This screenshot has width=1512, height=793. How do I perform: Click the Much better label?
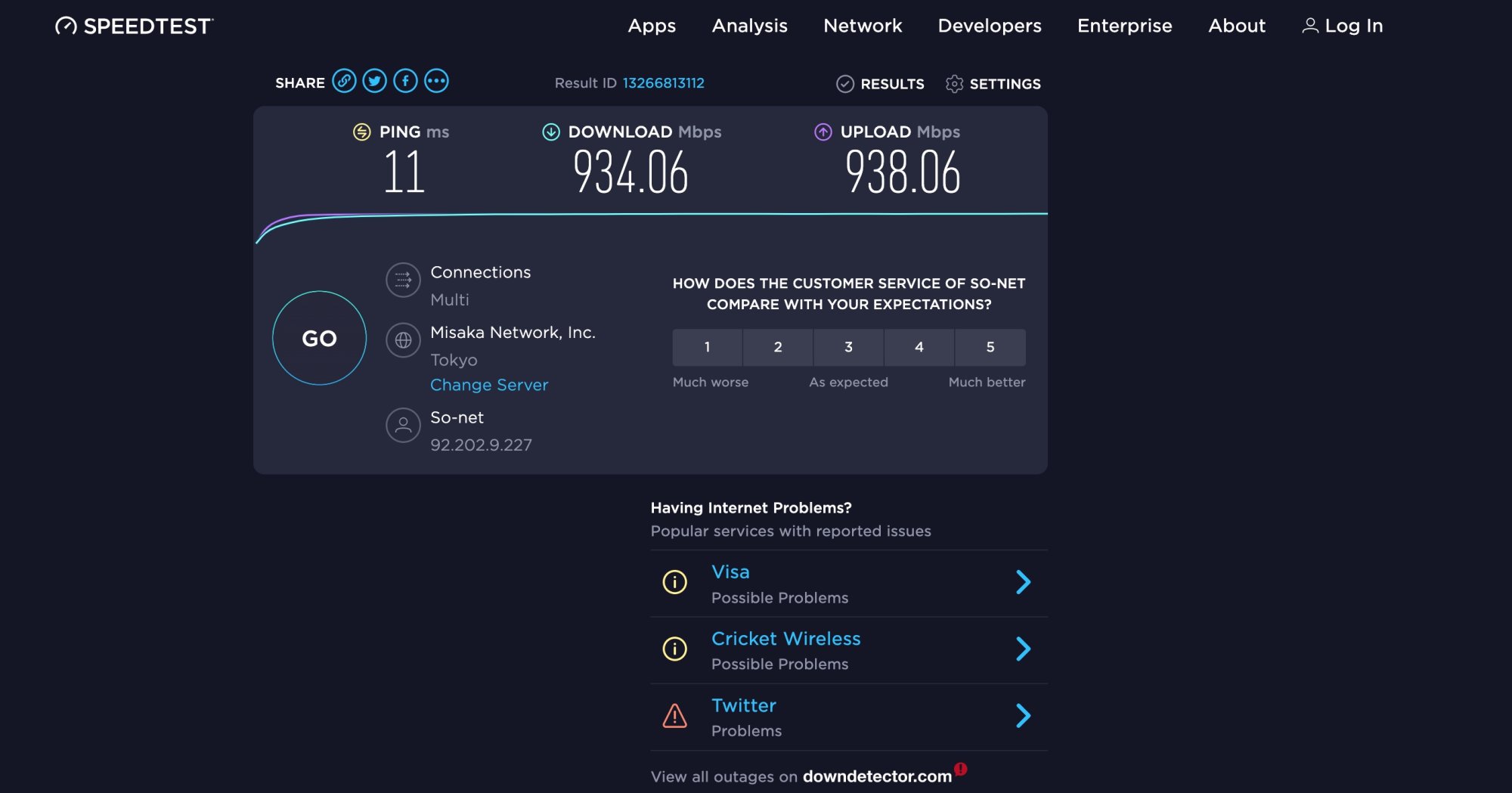click(987, 383)
